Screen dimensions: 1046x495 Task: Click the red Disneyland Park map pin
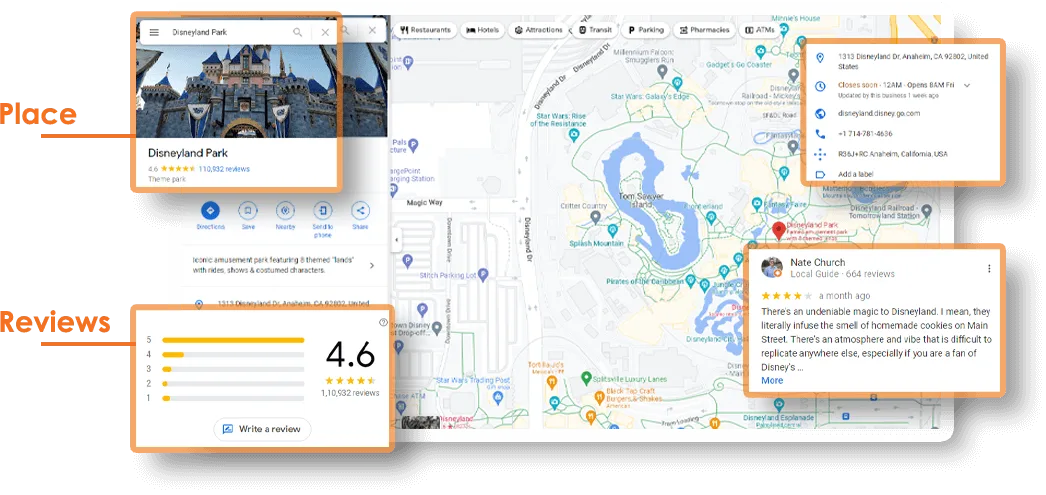point(778,231)
